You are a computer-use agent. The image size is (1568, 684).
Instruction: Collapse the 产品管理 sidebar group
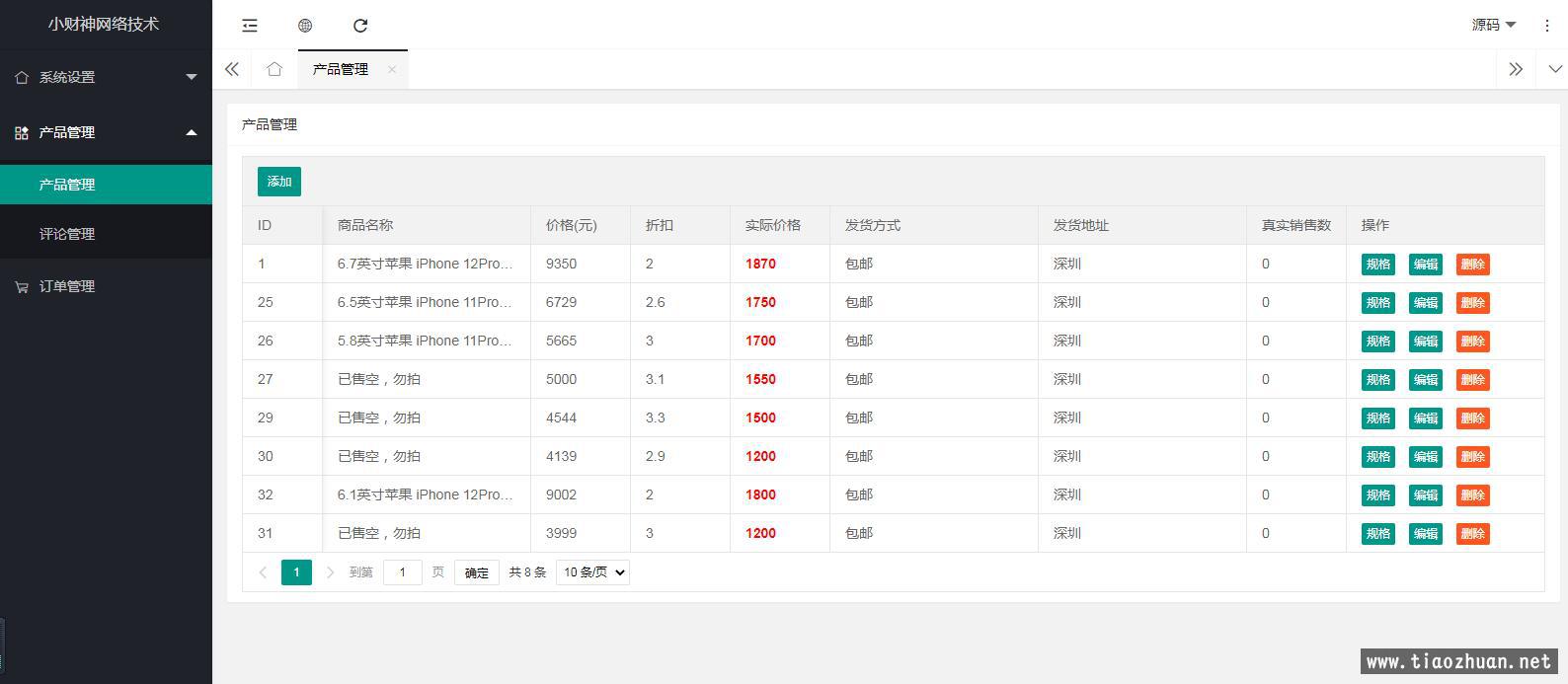click(x=106, y=132)
